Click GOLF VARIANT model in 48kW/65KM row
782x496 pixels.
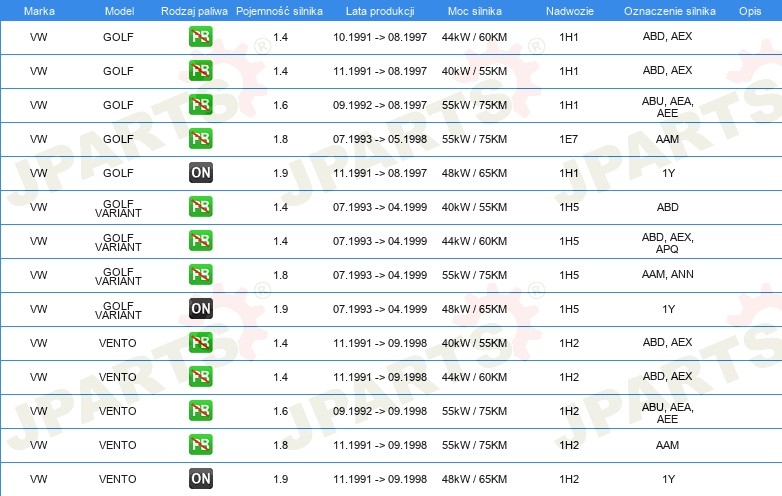[x=118, y=310]
